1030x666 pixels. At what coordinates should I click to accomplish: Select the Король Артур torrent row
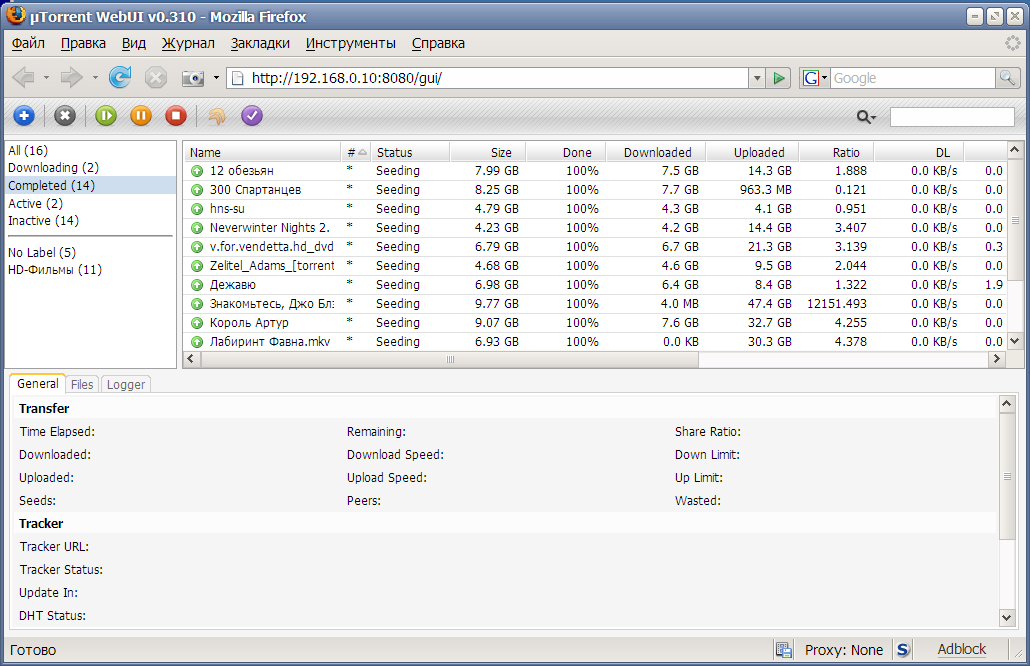click(x=249, y=323)
